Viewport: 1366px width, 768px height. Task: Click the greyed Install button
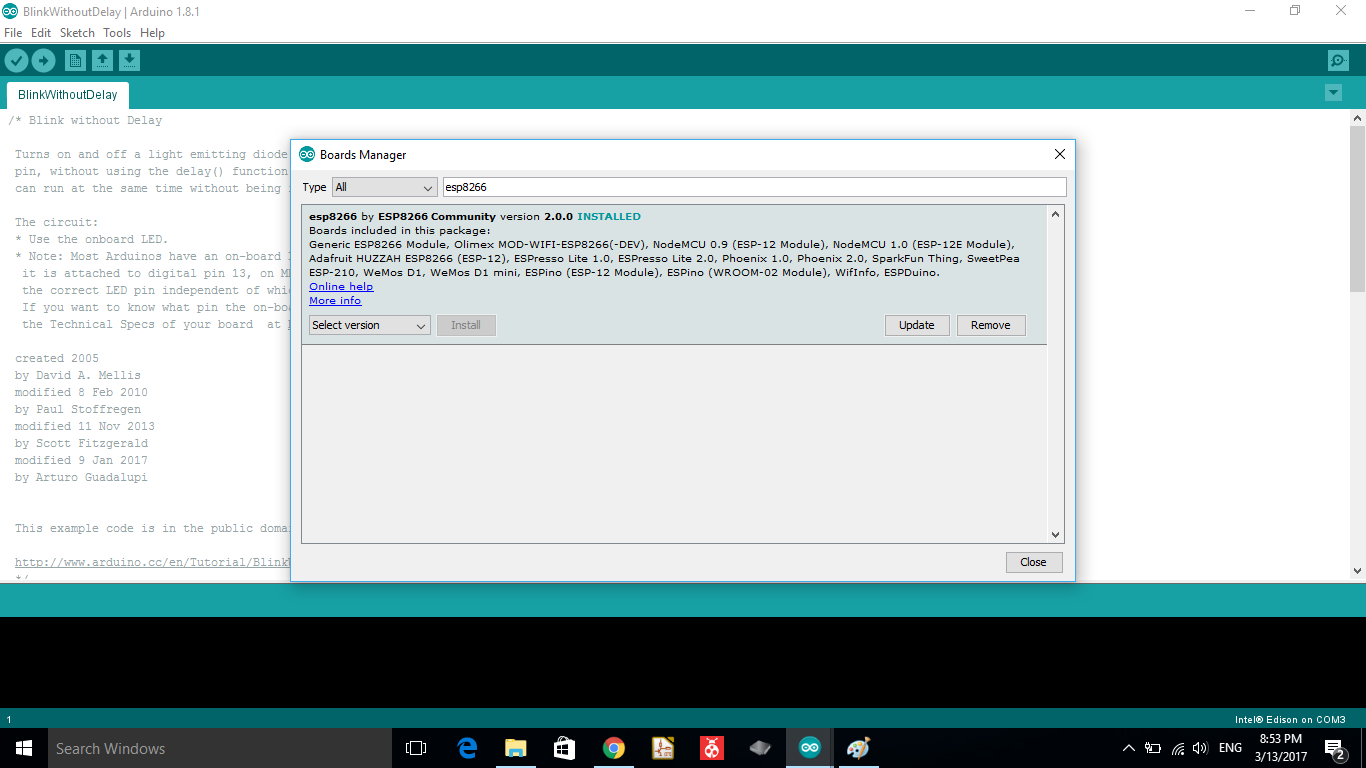(466, 325)
